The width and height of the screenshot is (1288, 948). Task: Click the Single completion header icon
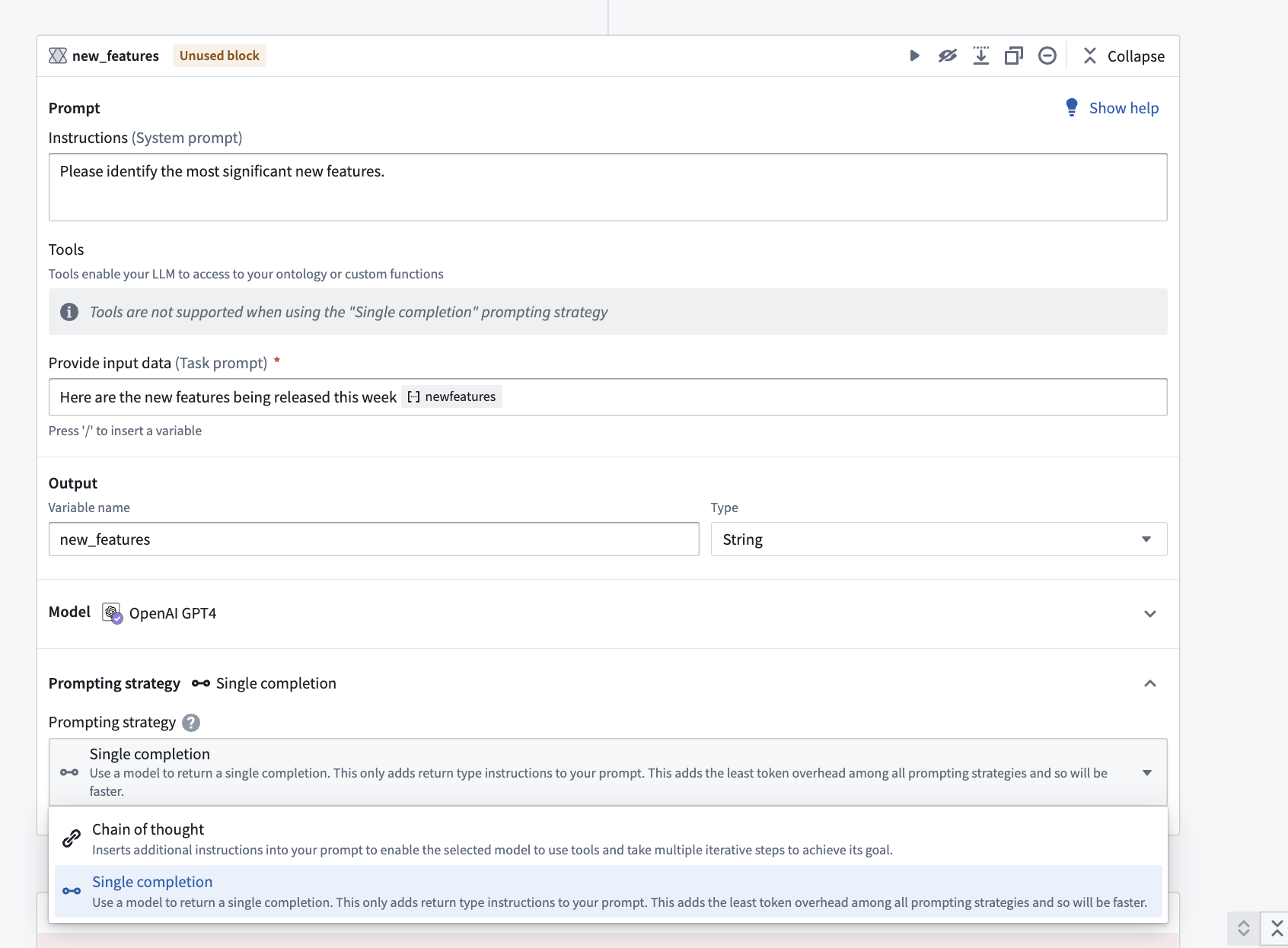[x=201, y=683]
